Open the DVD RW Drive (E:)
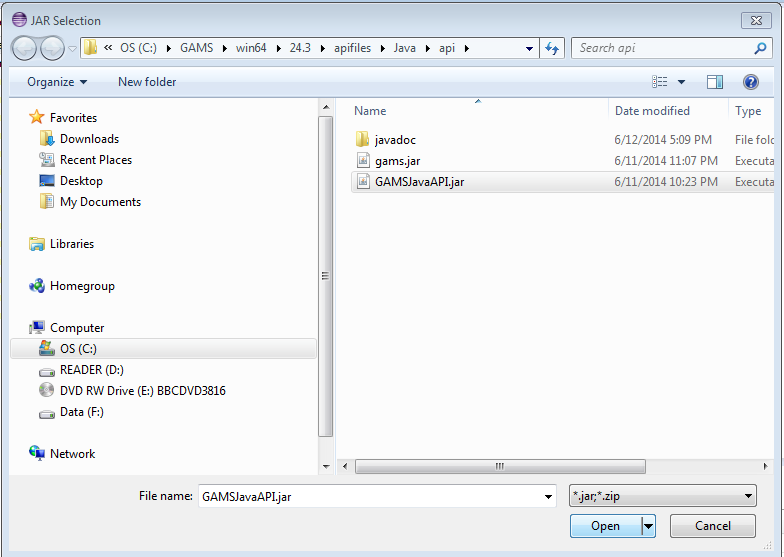The height and width of the screenshot is (557, 784). point(142,391)
